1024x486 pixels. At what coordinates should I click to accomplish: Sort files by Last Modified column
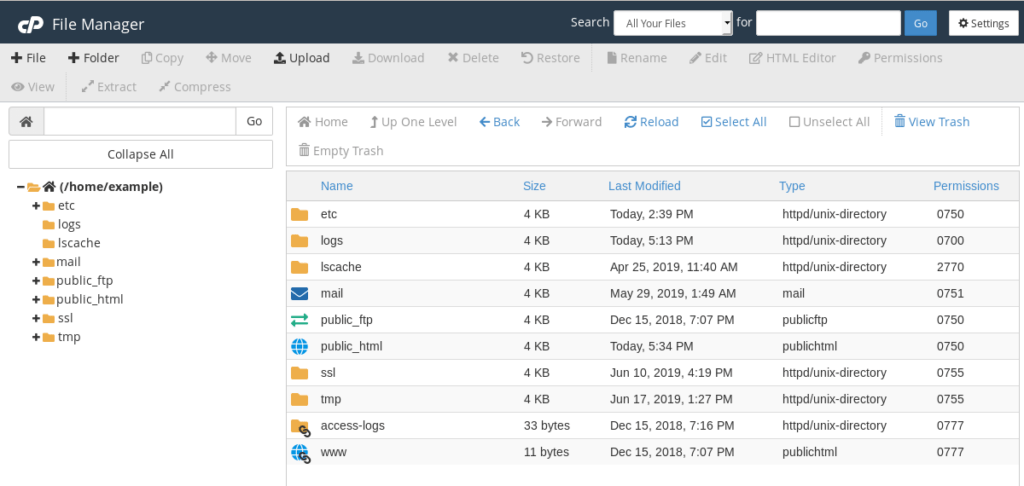coord(644,186)
